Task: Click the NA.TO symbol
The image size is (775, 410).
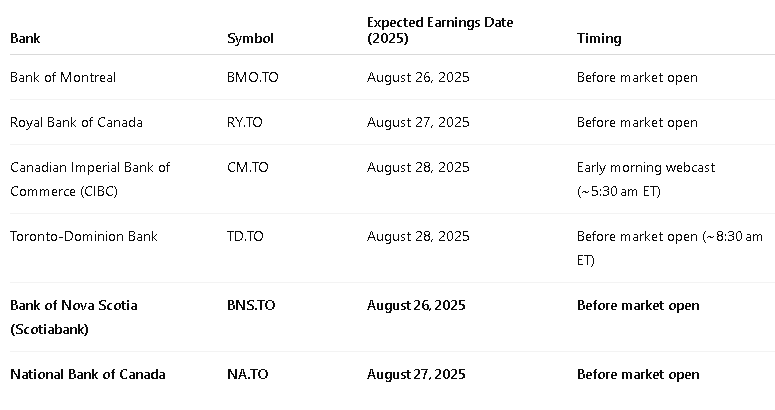Action: [246, 374]
